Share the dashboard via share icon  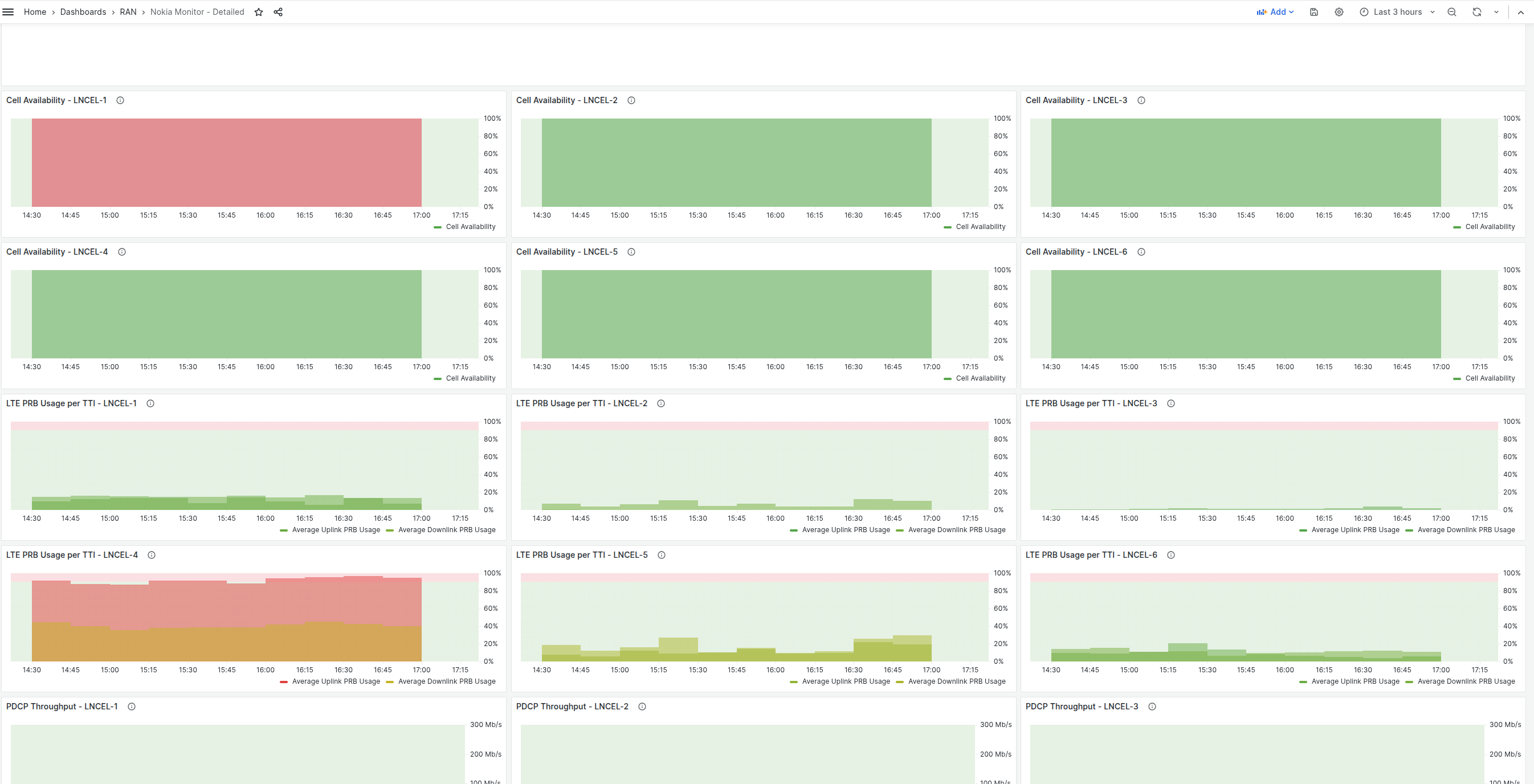coord(278,12)
